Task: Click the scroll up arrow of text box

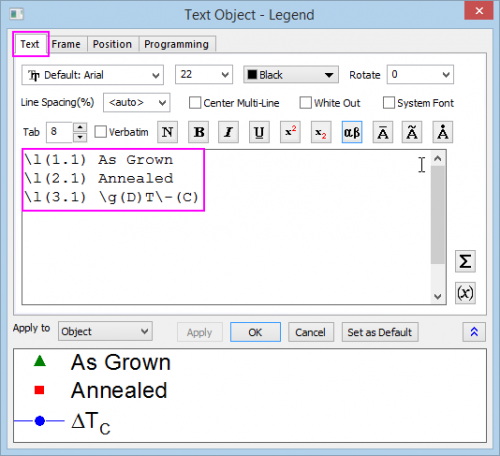Action: [438, 159]
